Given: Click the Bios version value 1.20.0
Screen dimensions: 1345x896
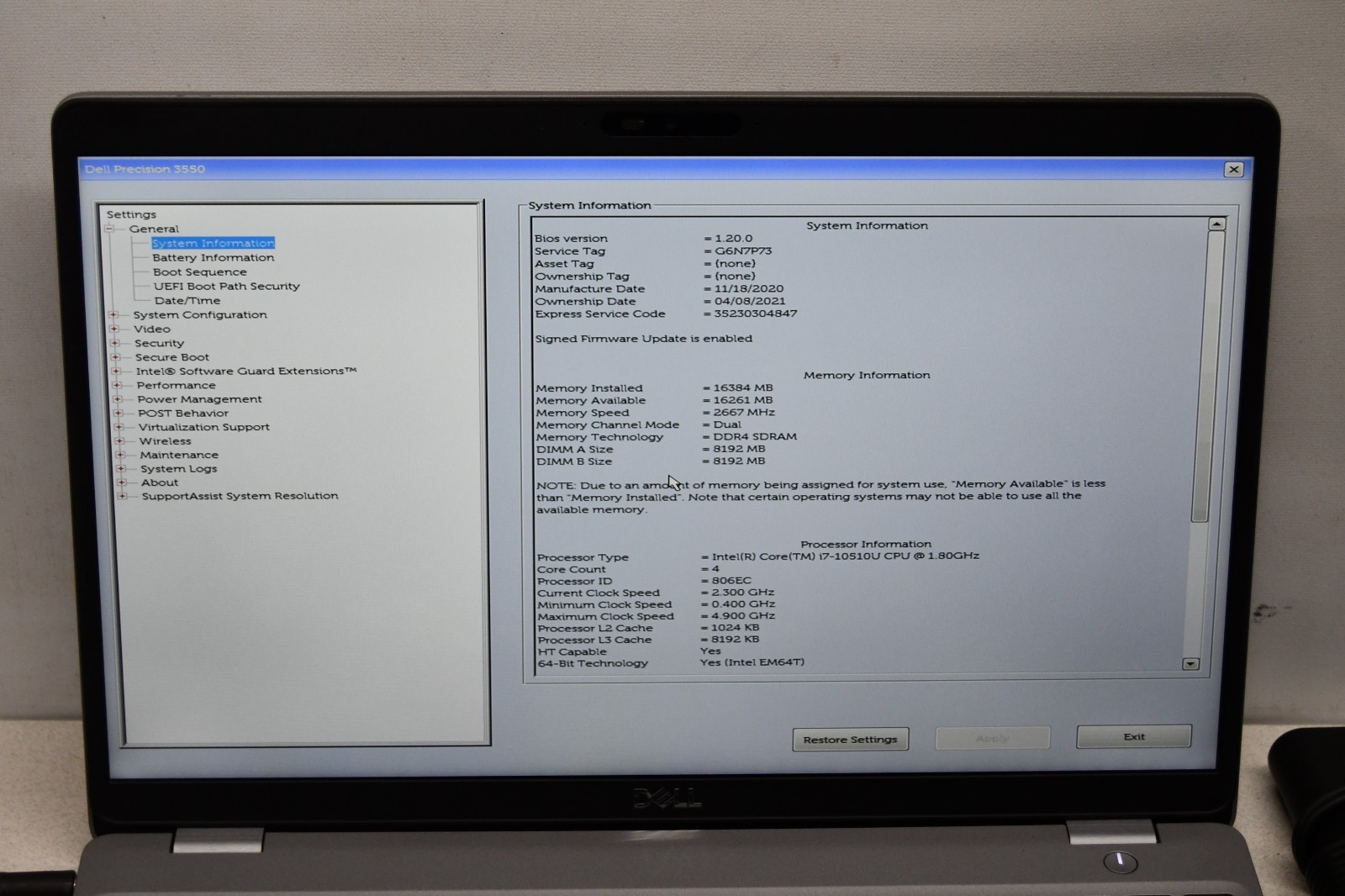Looking at the screenshot, I should click(734, 238).
